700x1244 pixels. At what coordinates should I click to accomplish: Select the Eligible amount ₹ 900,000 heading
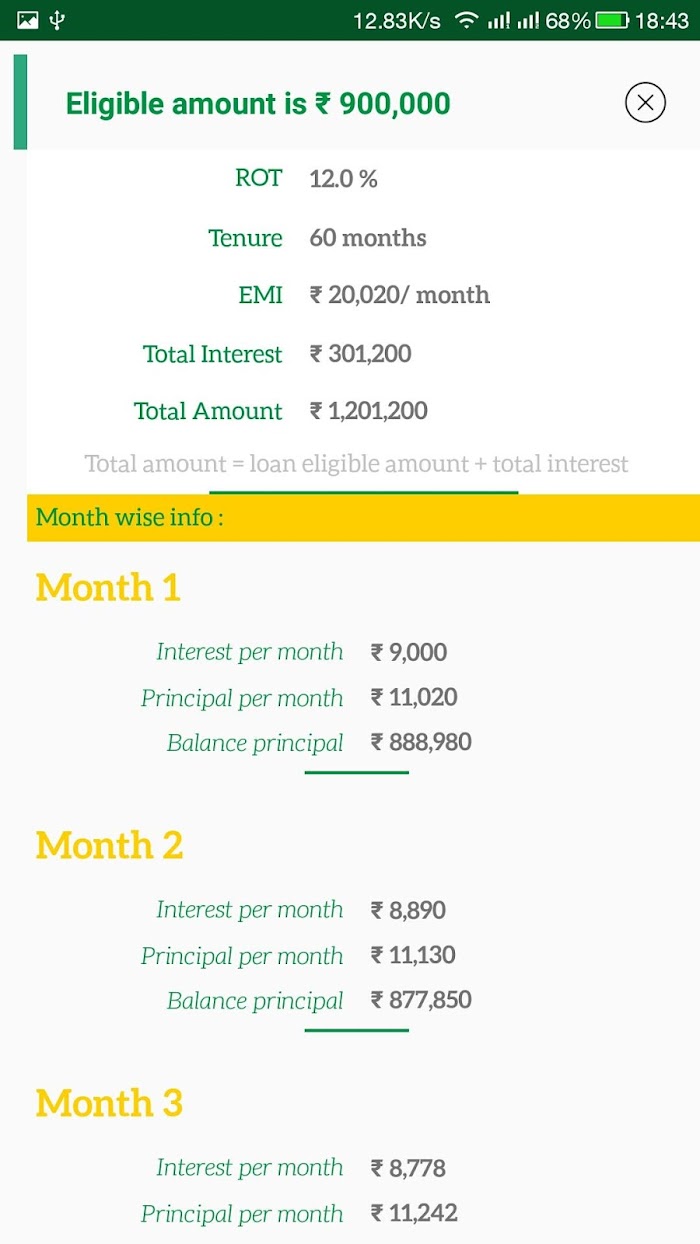click(x=258, y=103)
